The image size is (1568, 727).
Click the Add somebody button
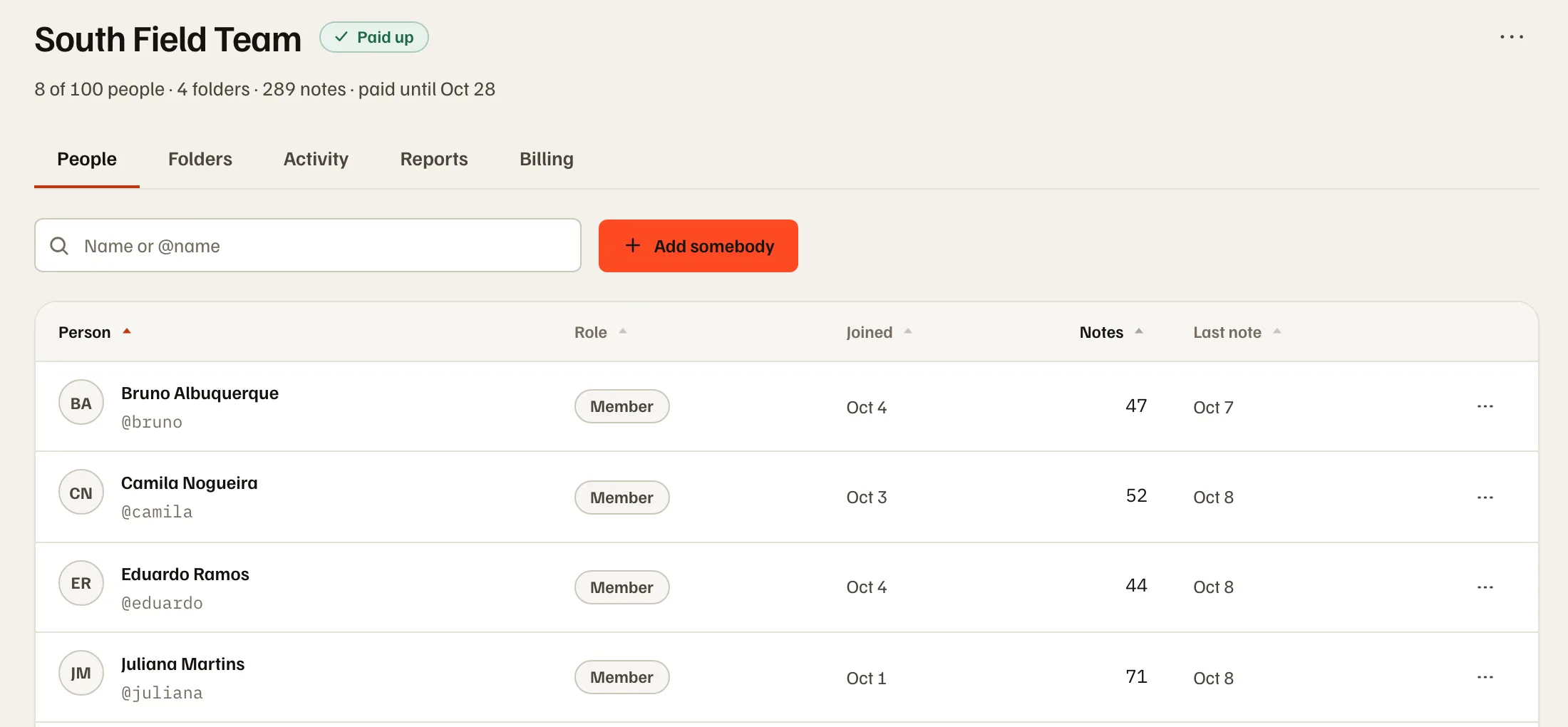click(698, 246)
